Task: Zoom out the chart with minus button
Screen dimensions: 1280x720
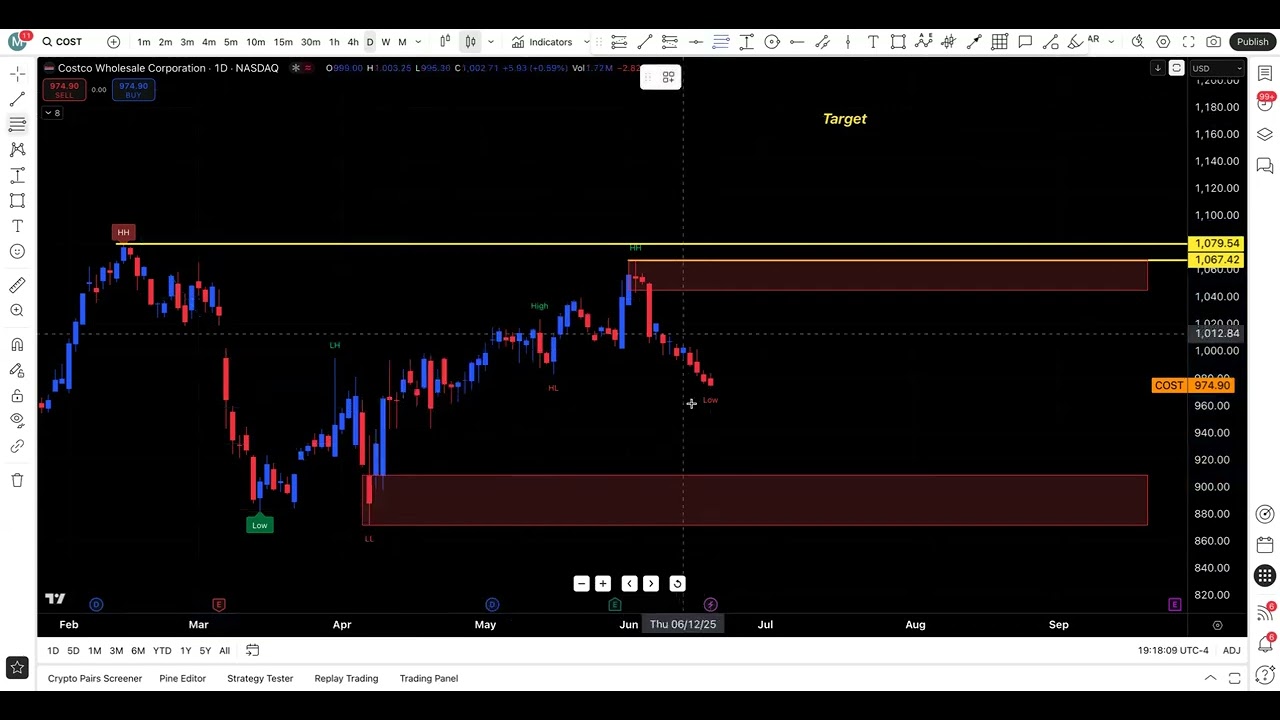Action: [x=581, y=584]
